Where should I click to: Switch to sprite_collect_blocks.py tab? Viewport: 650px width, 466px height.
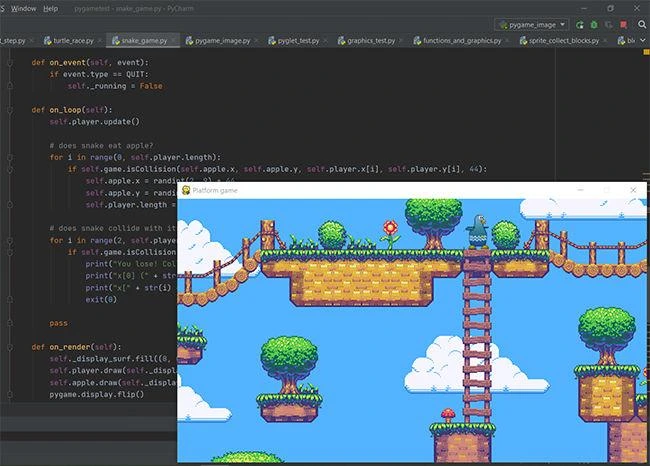(x=564, y=41)
